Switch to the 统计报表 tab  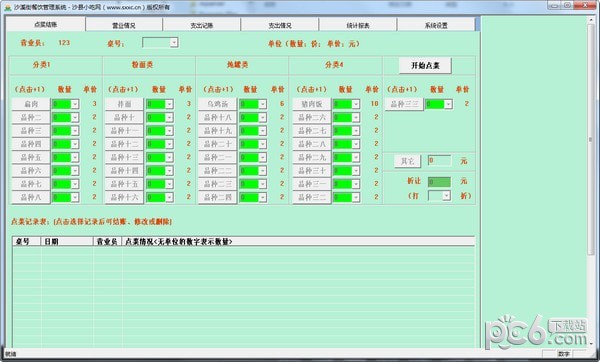[358, 25]
